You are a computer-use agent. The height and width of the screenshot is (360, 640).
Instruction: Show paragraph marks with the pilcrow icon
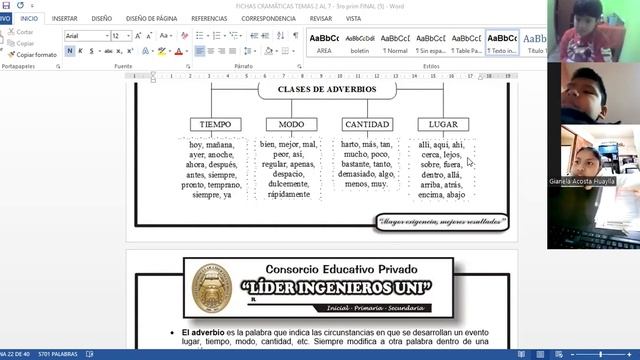[x=296, y=36]
